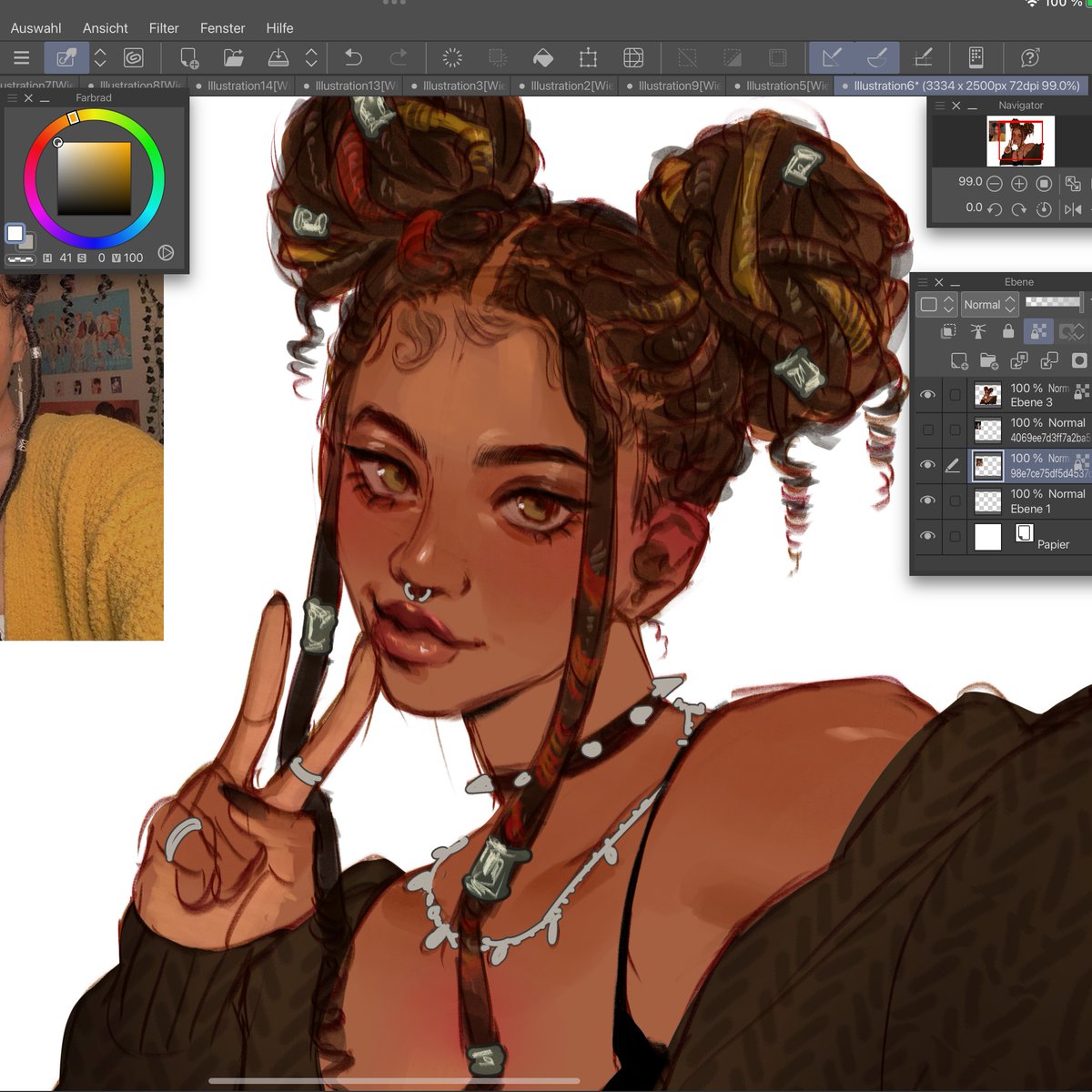Hide the Ebene 3 layer

(x=928, y=394)
